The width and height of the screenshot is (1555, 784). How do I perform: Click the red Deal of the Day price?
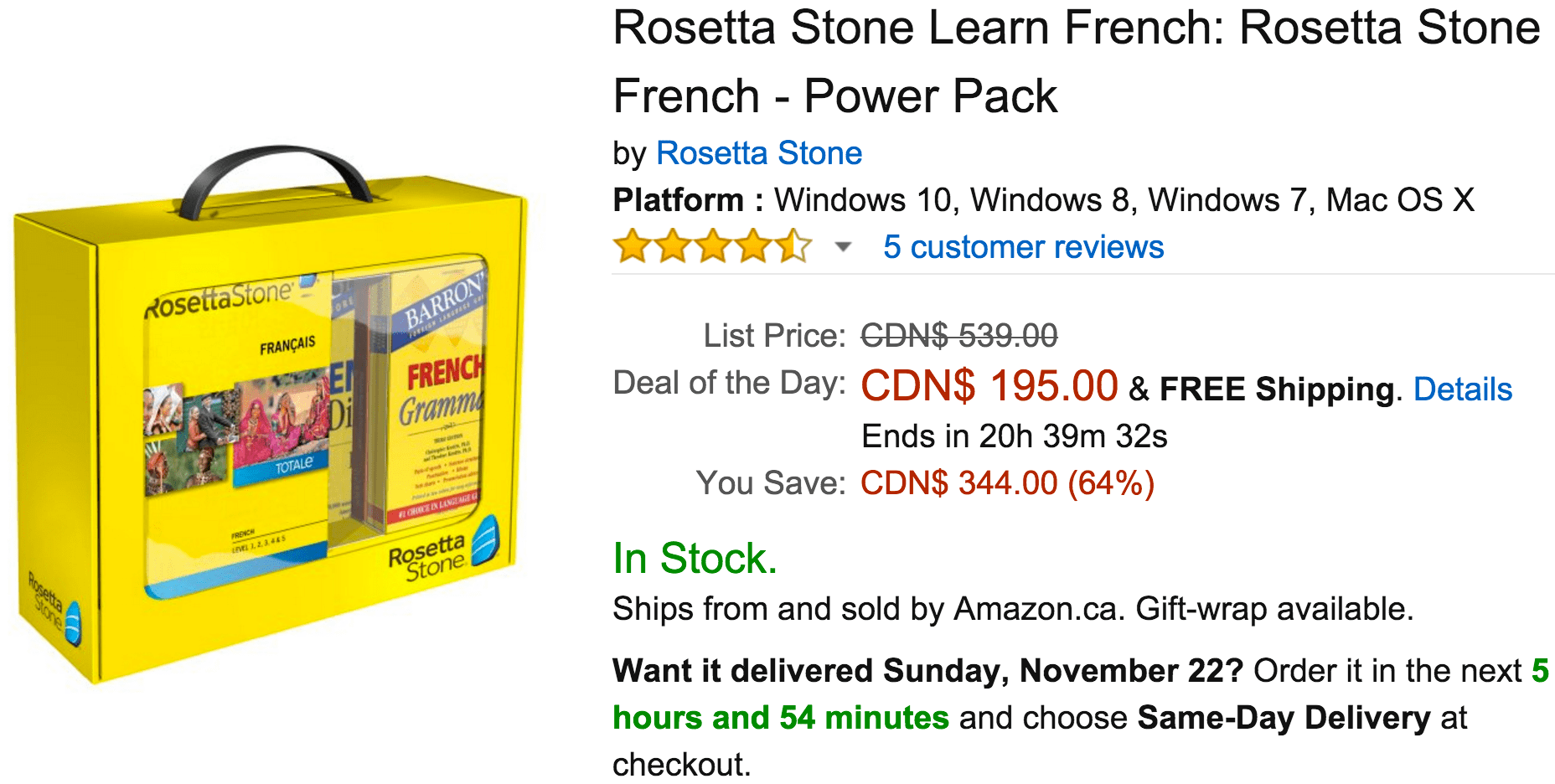tap(989, 386)
